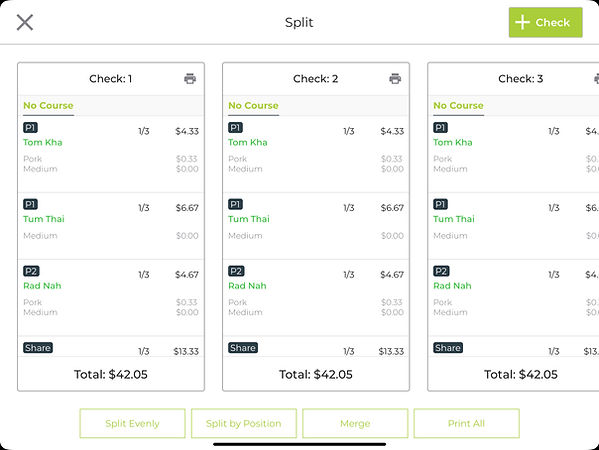
Task: Click Print All
Action: [x=466, y=423]
